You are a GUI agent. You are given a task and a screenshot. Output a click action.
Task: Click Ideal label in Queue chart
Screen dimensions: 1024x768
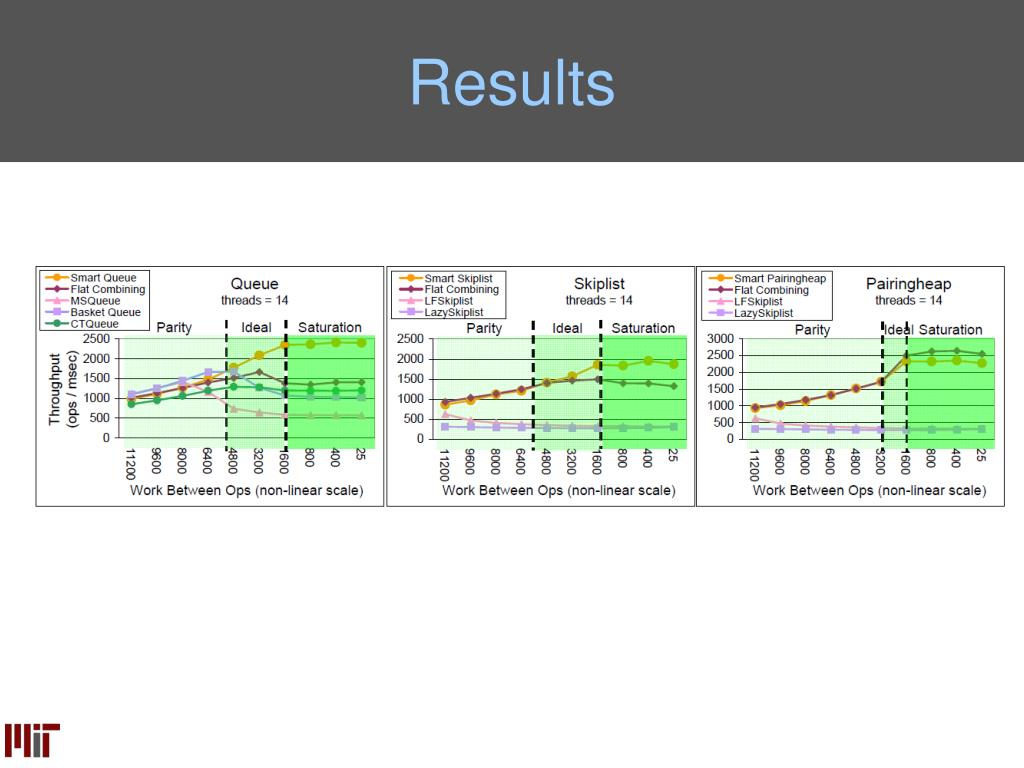coord(256,327)
